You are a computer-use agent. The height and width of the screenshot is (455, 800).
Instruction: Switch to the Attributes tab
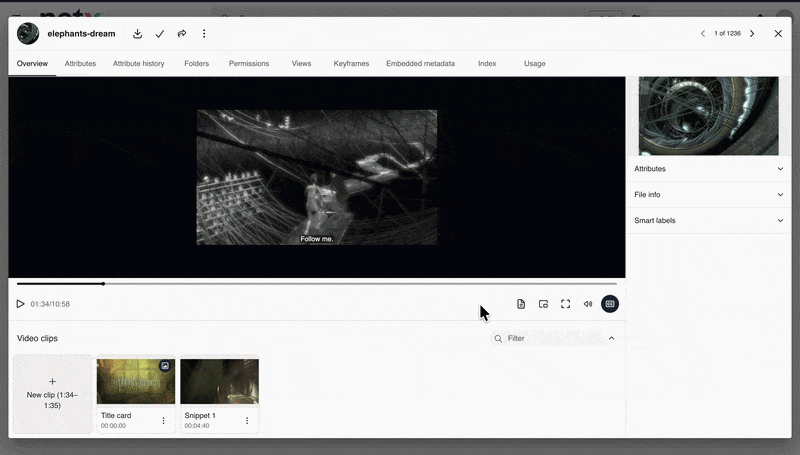click(80, 64)
